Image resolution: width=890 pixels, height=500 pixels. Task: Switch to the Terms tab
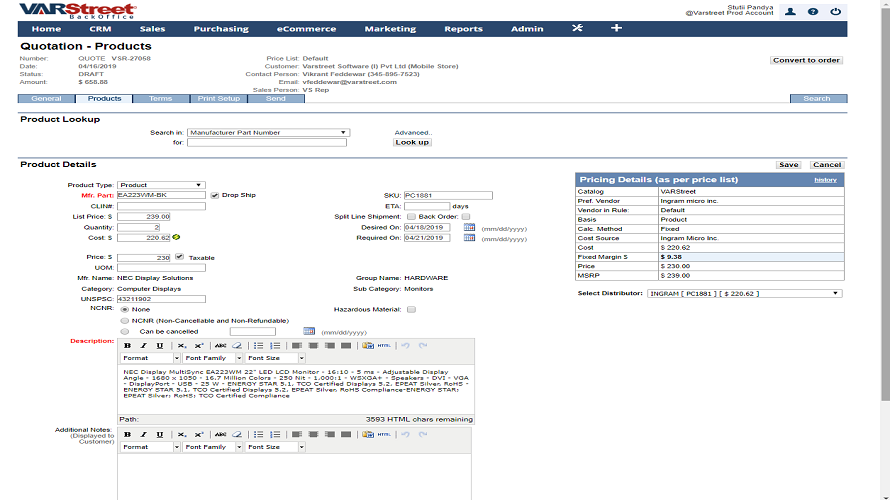pyautogui.click(x=160, y=99)
